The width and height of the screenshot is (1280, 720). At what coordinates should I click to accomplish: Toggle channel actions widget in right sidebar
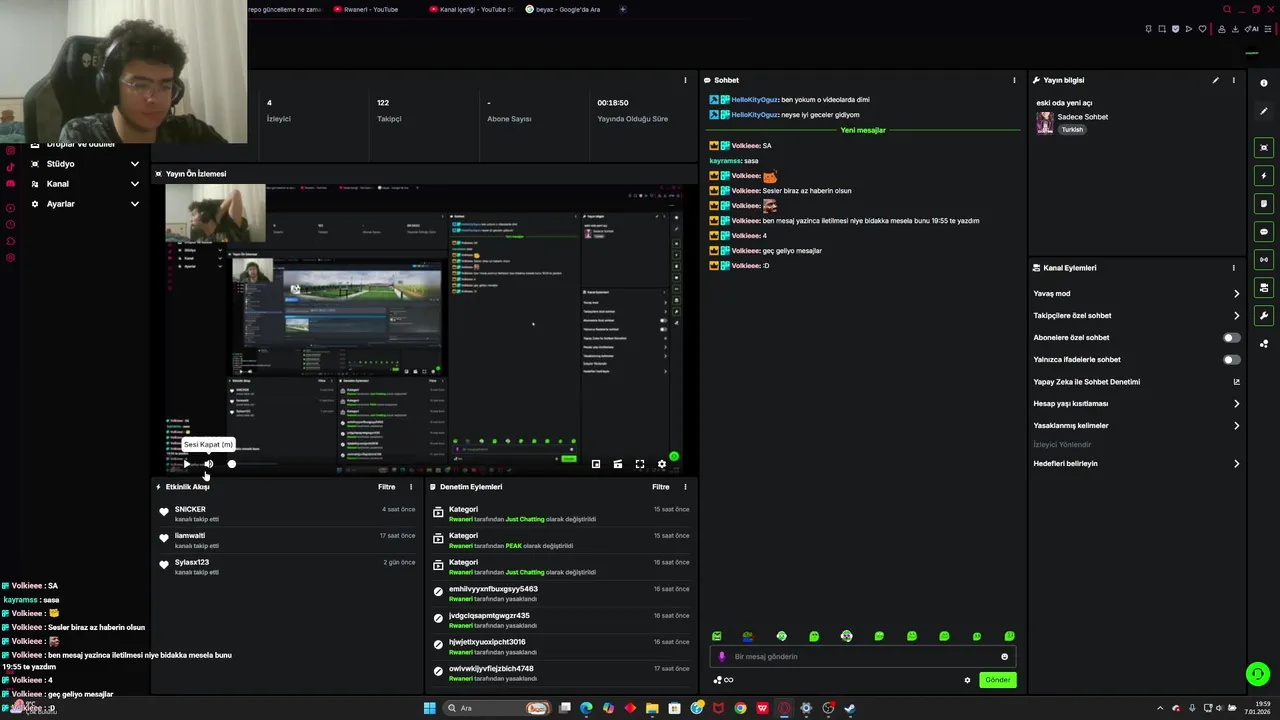click(1264, 288)
